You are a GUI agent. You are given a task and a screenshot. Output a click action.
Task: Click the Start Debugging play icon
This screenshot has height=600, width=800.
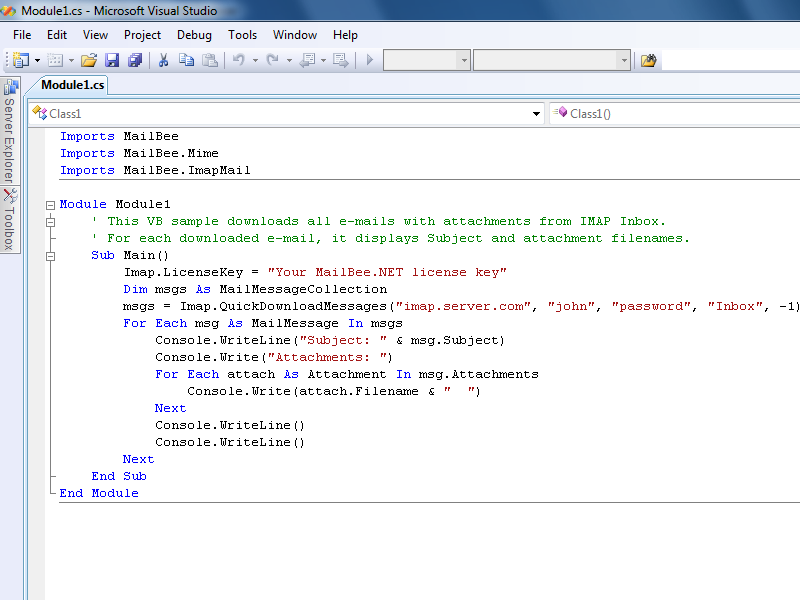tap(370, 60)
